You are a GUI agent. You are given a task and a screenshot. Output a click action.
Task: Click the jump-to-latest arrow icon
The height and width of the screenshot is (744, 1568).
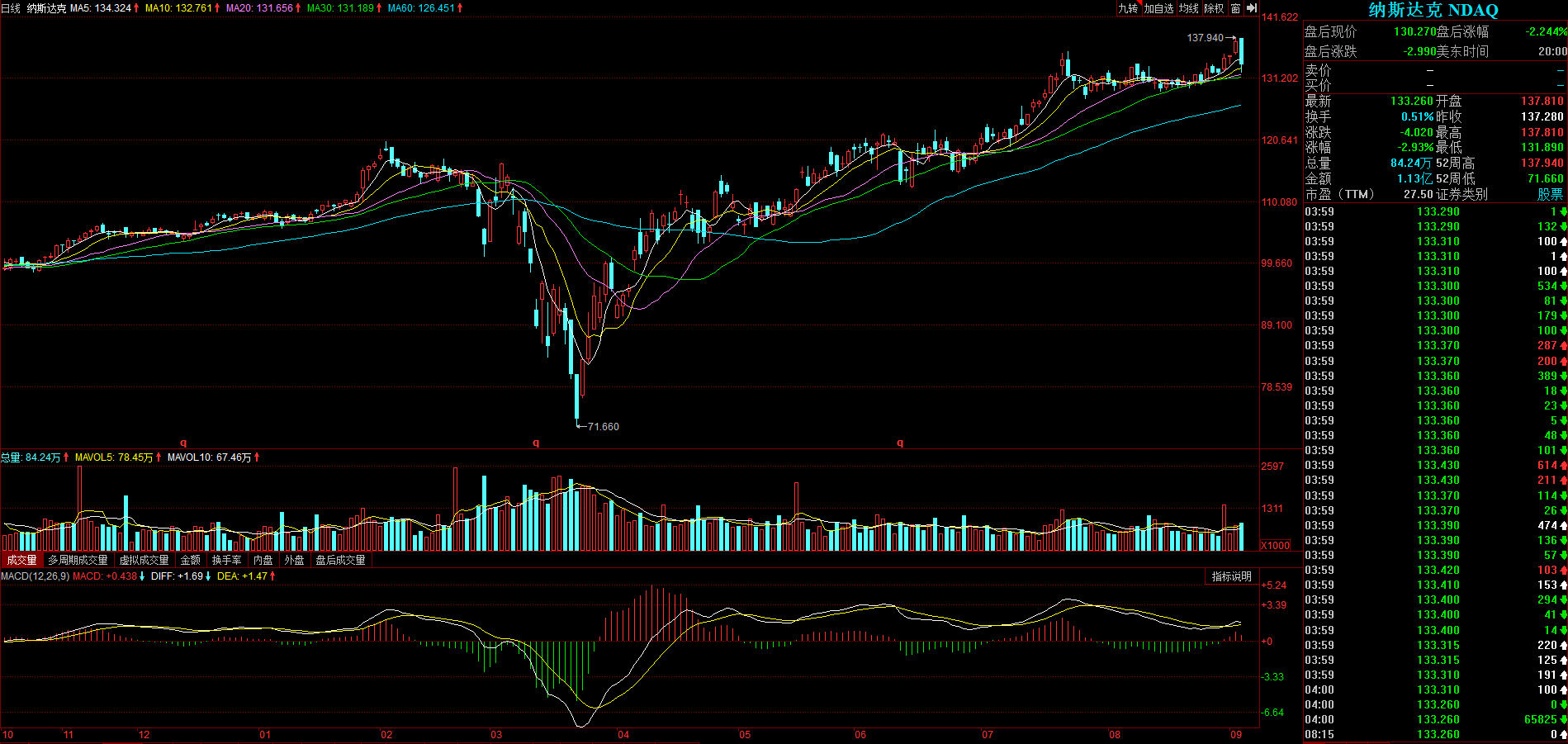[1252, 8]
